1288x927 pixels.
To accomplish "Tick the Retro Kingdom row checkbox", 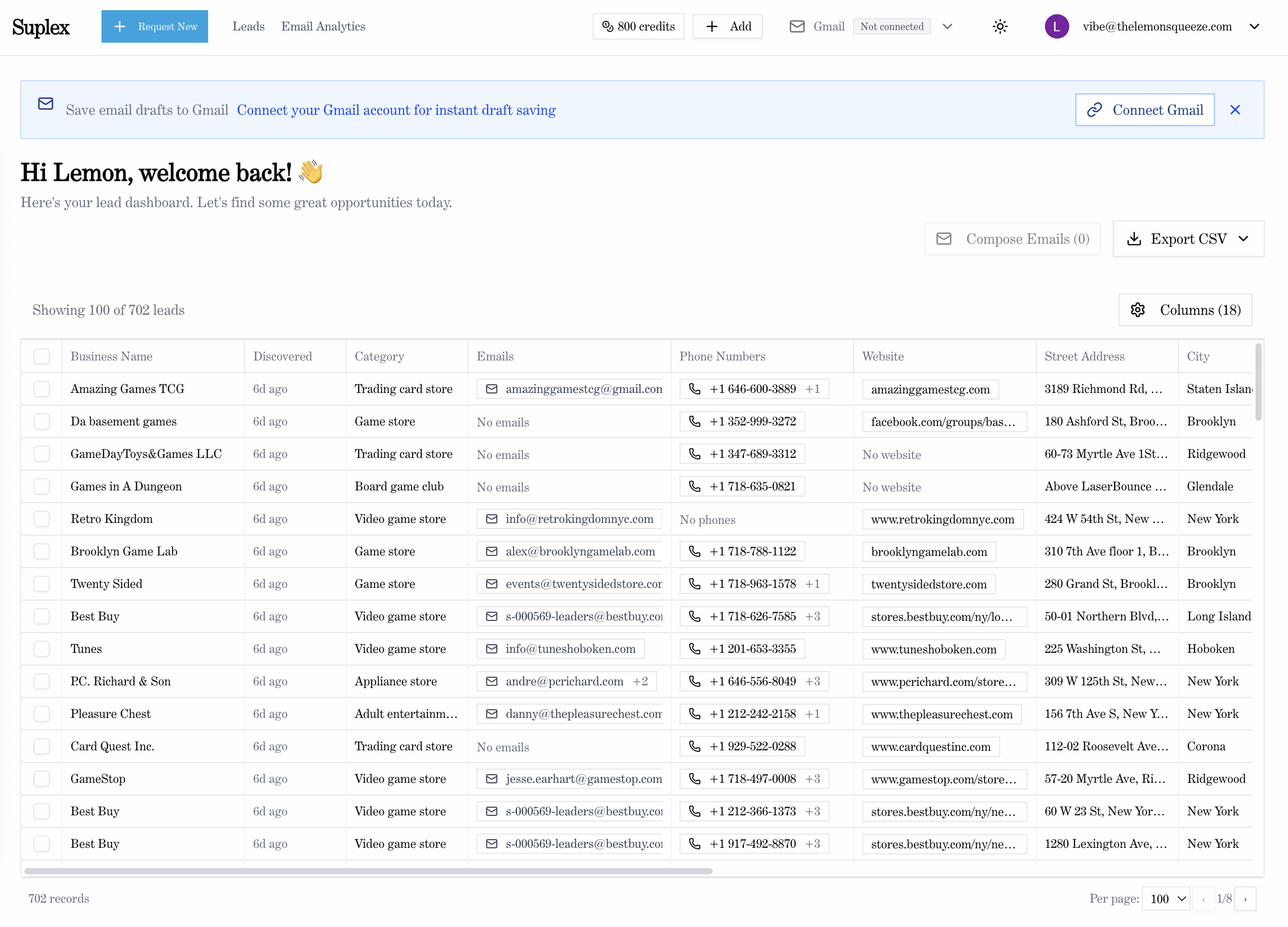I will coord(42,519).
